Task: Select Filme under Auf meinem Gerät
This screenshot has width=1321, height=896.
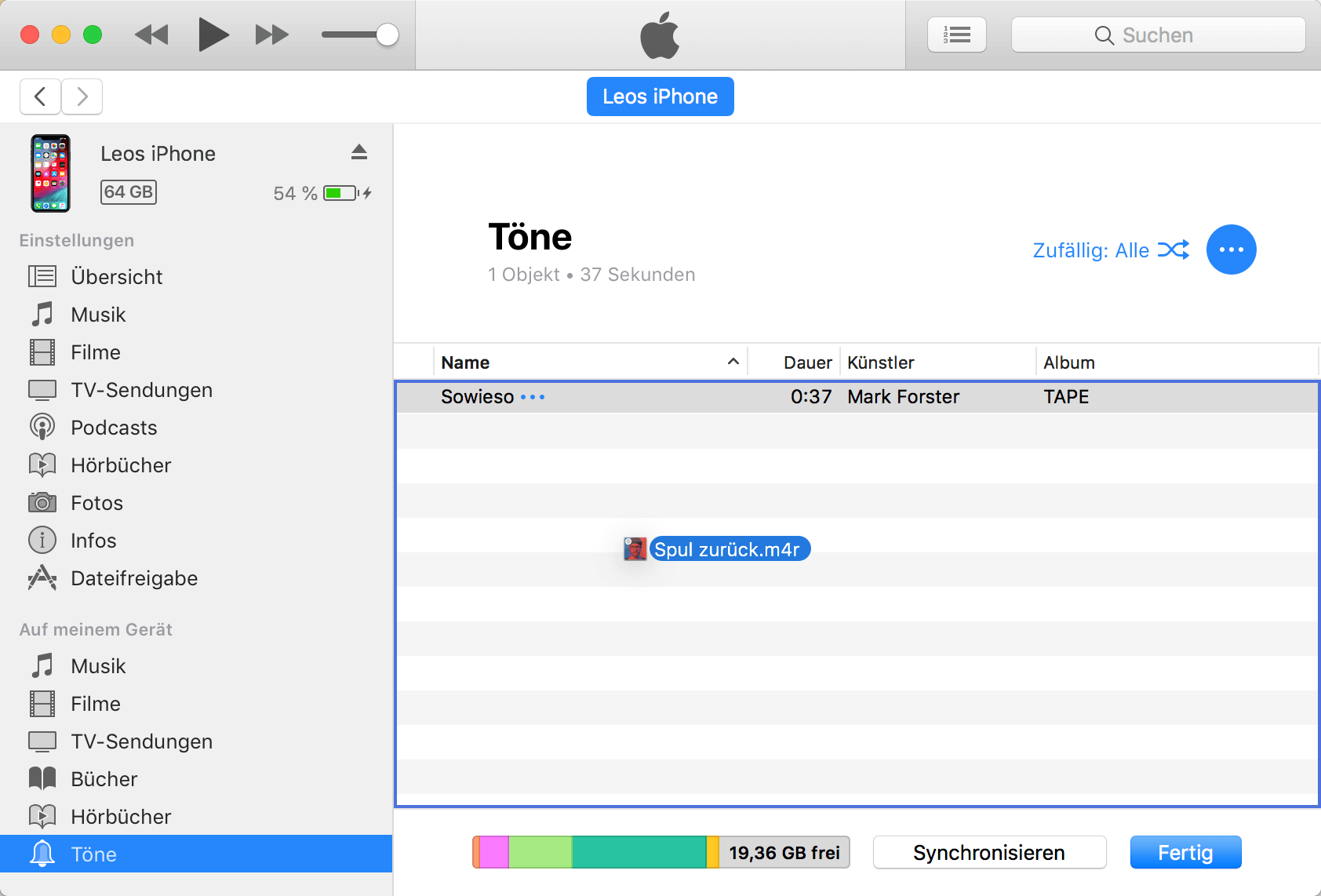Action: point(196,704)
